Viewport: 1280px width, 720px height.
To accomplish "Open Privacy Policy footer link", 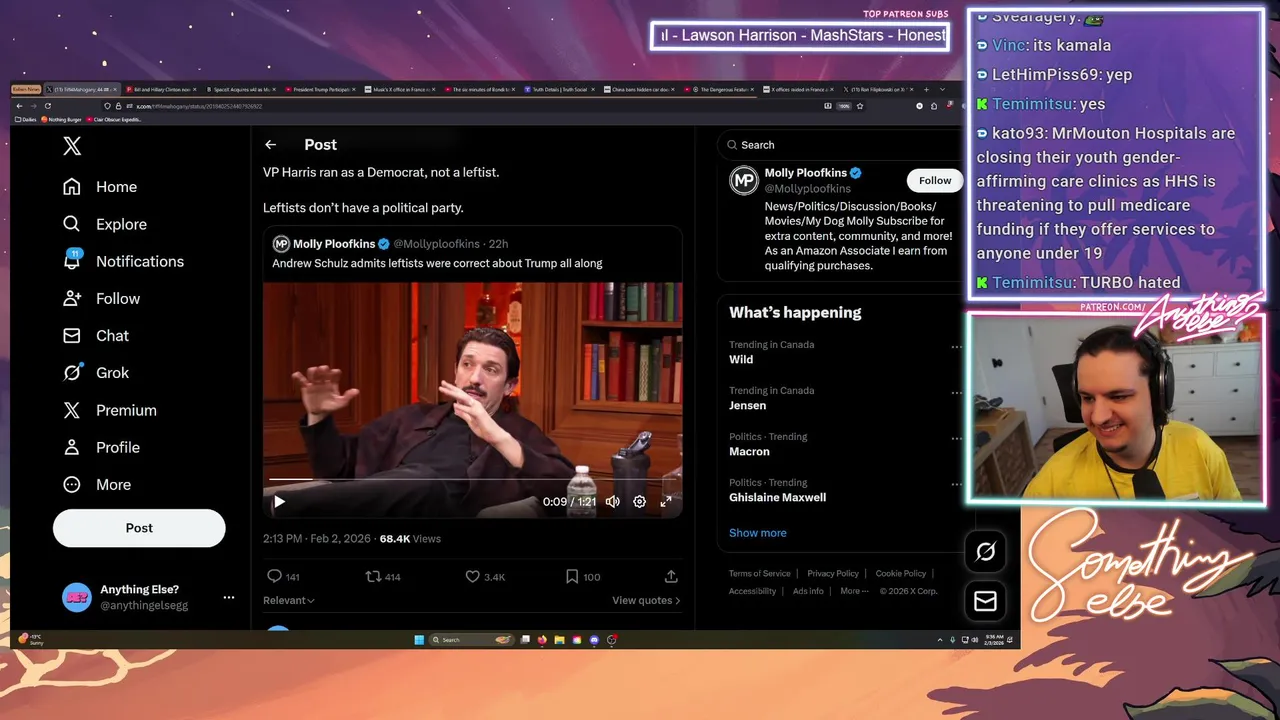I will [833, 574].
